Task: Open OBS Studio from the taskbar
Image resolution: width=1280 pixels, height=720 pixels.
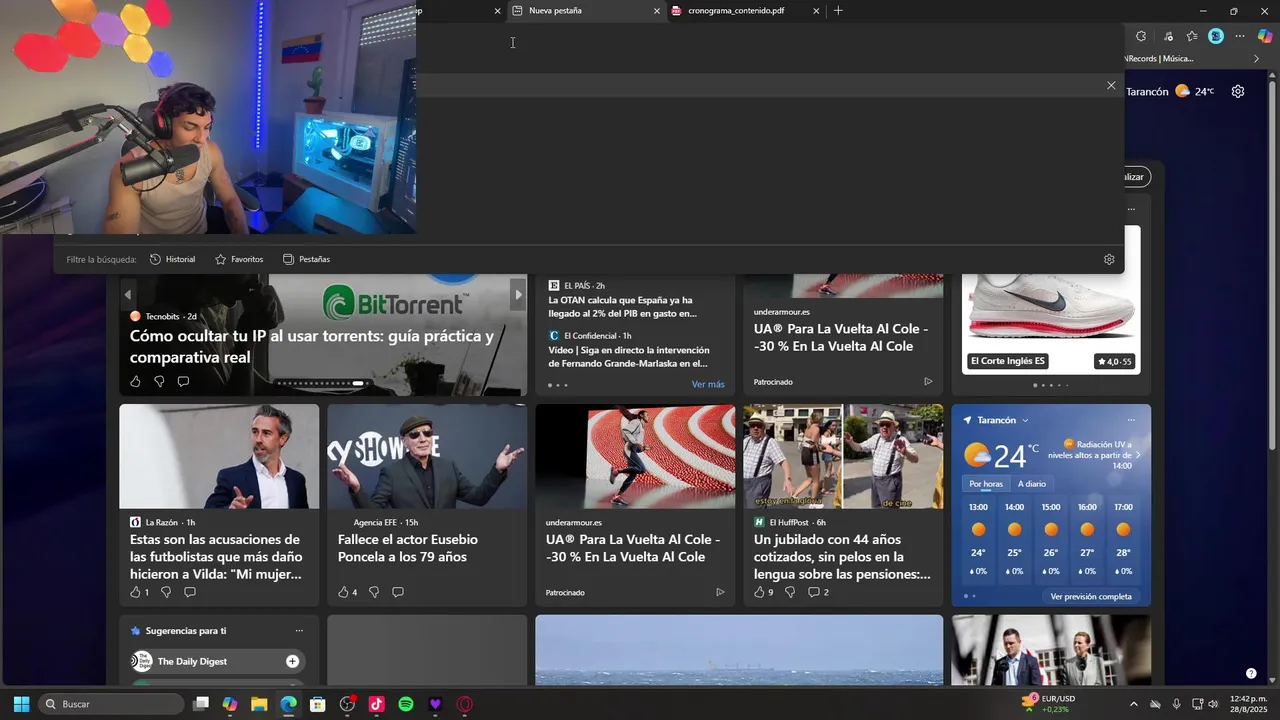Action: (347, 704)
